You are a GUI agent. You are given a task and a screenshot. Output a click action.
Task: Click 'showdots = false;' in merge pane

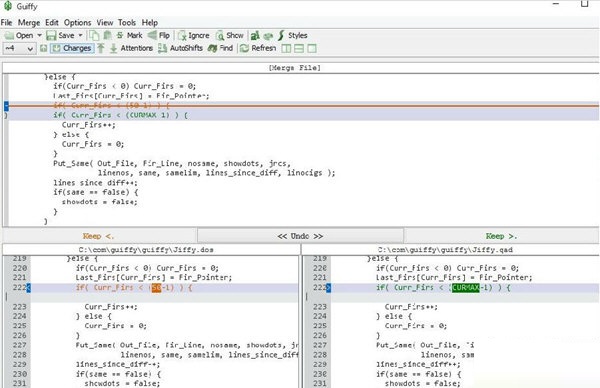pyautogui.click(x=99, y=202)
